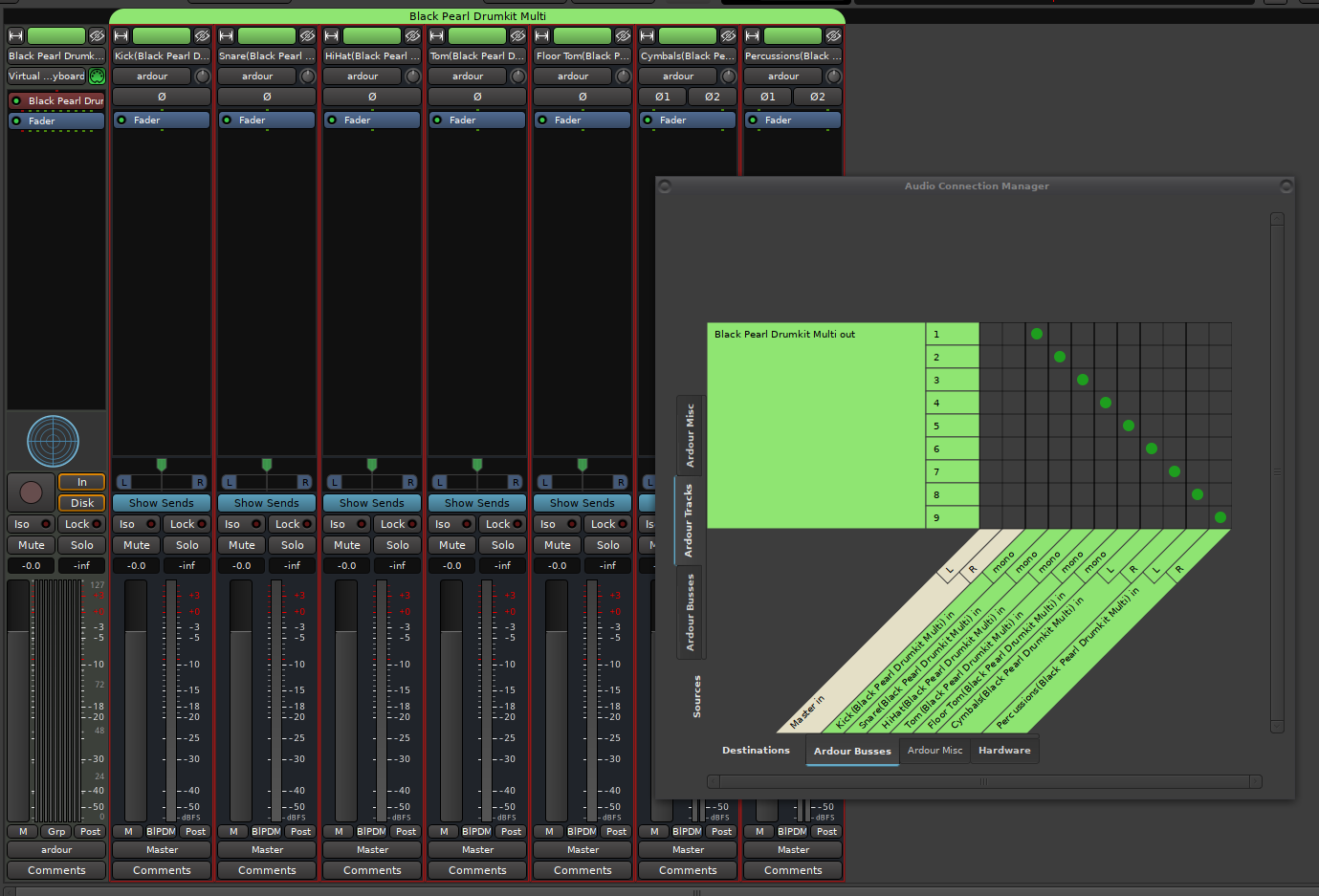Click Show Sends on the Tom strip
The width and height of the screenshot is (1319, 896).
pyautogui.click(x=477, y=503)
